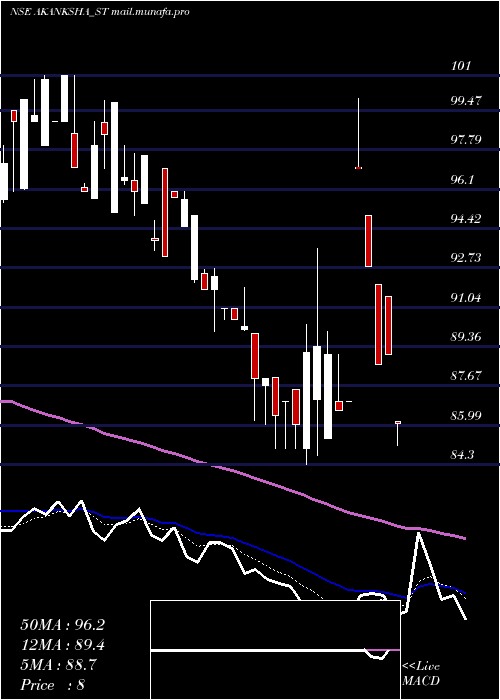
Task: Select the 92.73 price axis label
Action: pyautogui.click(x=466, y=258)
